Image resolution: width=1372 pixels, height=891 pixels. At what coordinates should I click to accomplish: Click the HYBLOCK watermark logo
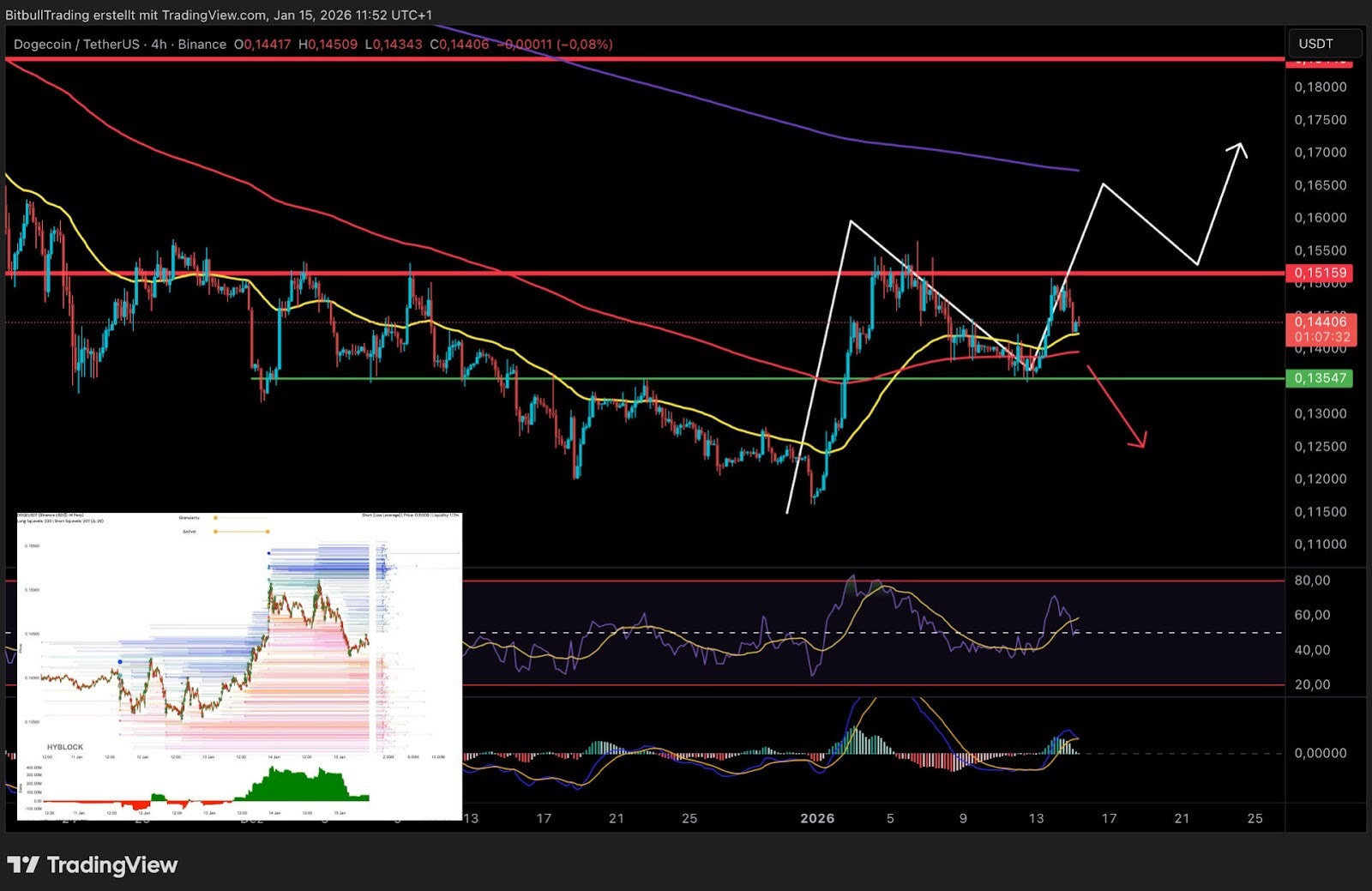(x=65, y=747)
